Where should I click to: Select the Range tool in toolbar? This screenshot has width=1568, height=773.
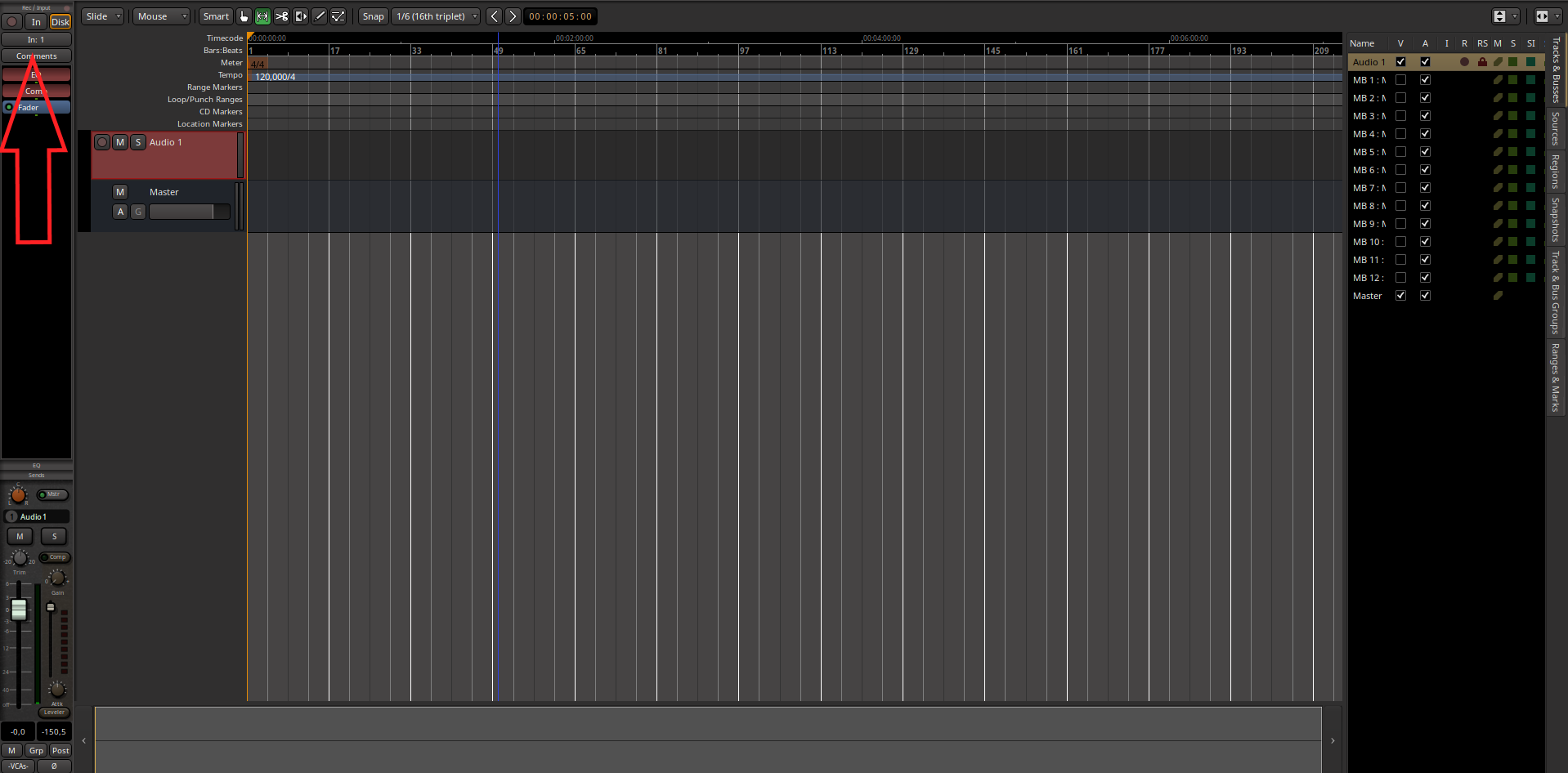262,16
